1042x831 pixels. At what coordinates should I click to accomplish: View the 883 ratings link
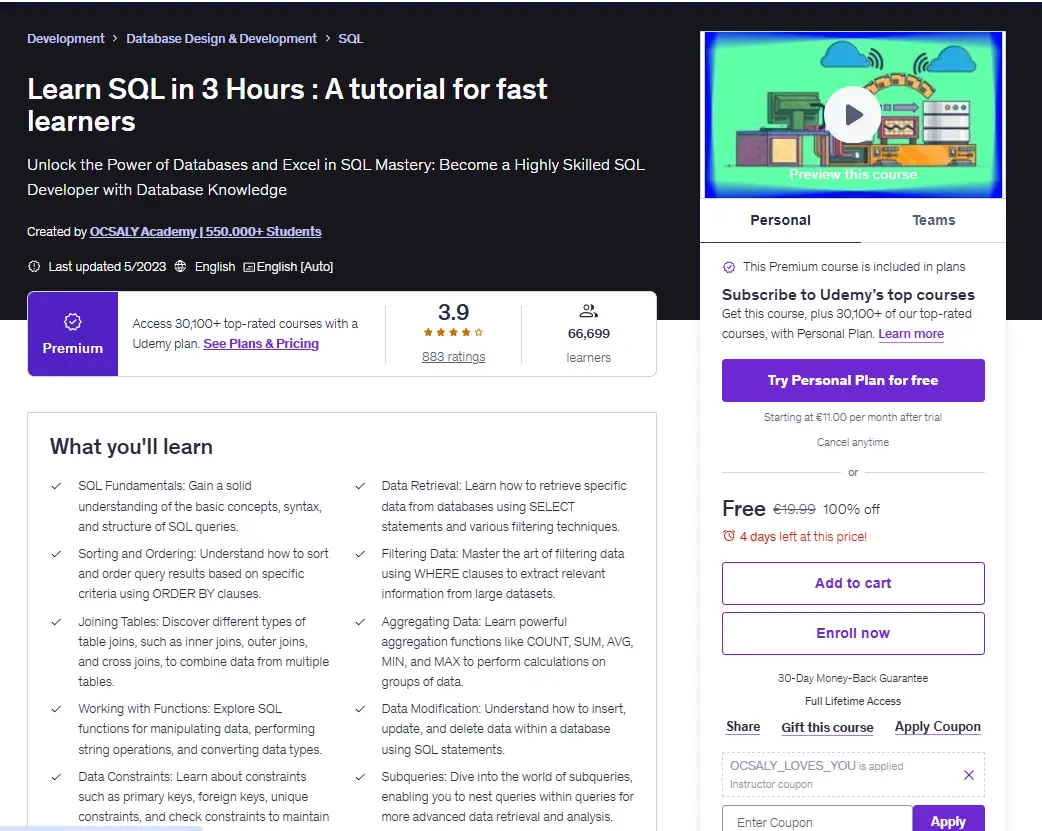[453, 357]
